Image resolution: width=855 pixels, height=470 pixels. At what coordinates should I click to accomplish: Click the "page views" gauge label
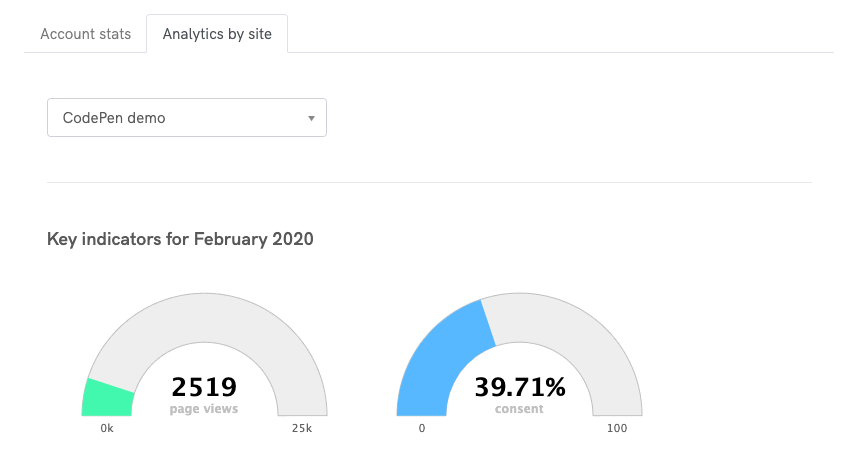point(204,408)
